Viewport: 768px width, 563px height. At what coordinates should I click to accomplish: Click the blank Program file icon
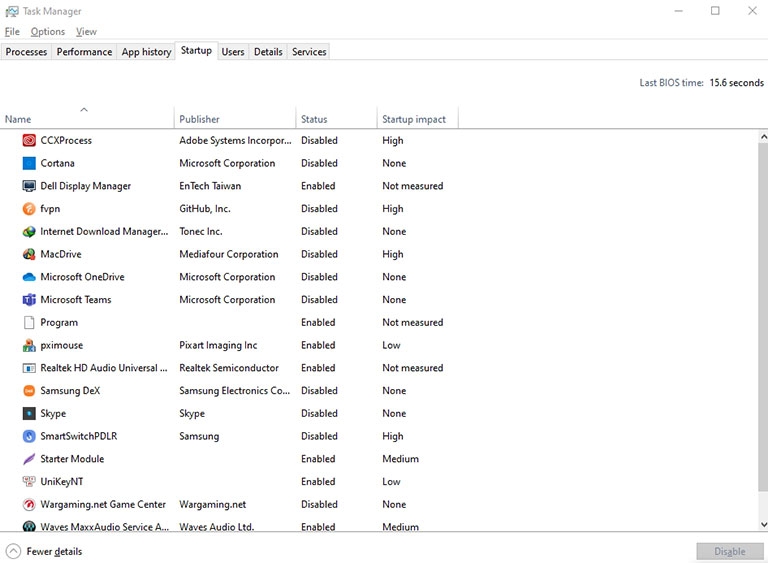click(x=29, y=322)
